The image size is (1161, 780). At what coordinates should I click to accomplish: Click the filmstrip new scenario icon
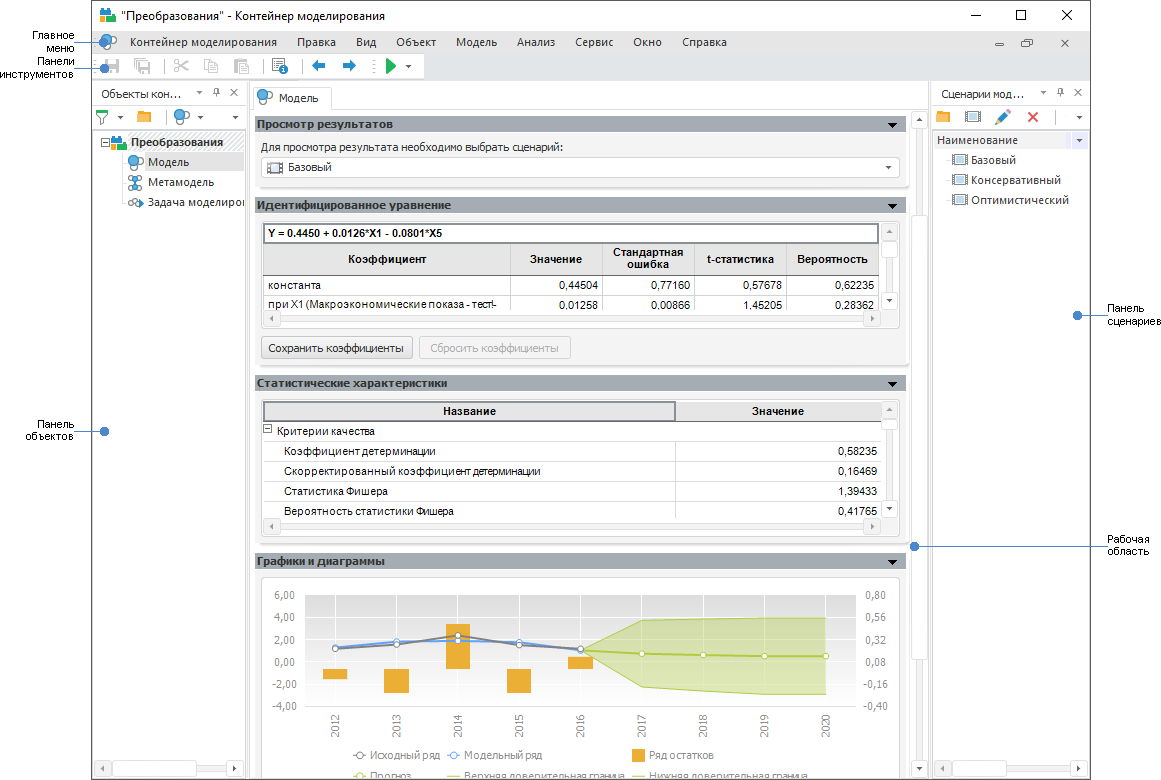pos(972,117)
